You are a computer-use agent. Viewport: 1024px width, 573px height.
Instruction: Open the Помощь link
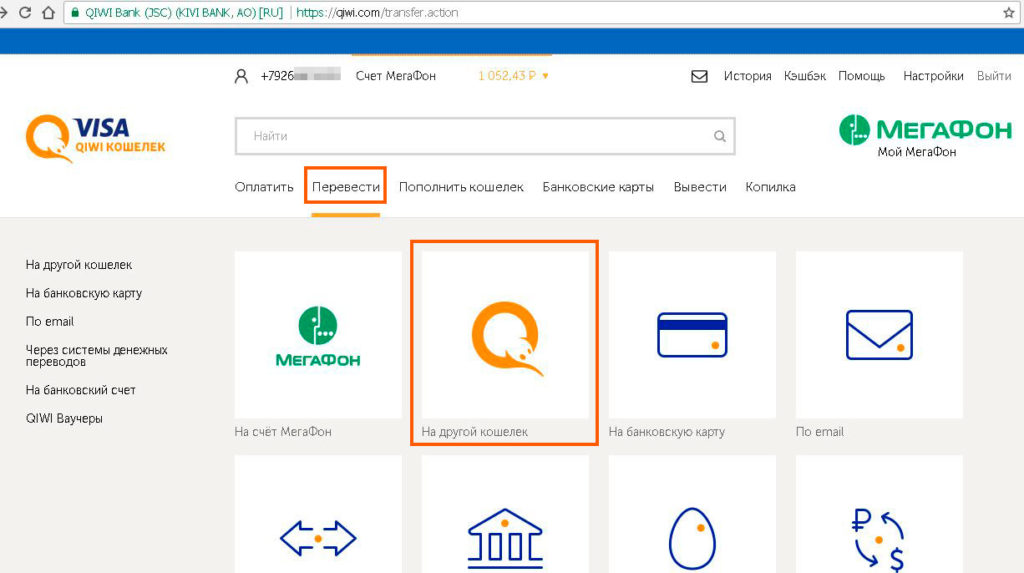(861, 76)
